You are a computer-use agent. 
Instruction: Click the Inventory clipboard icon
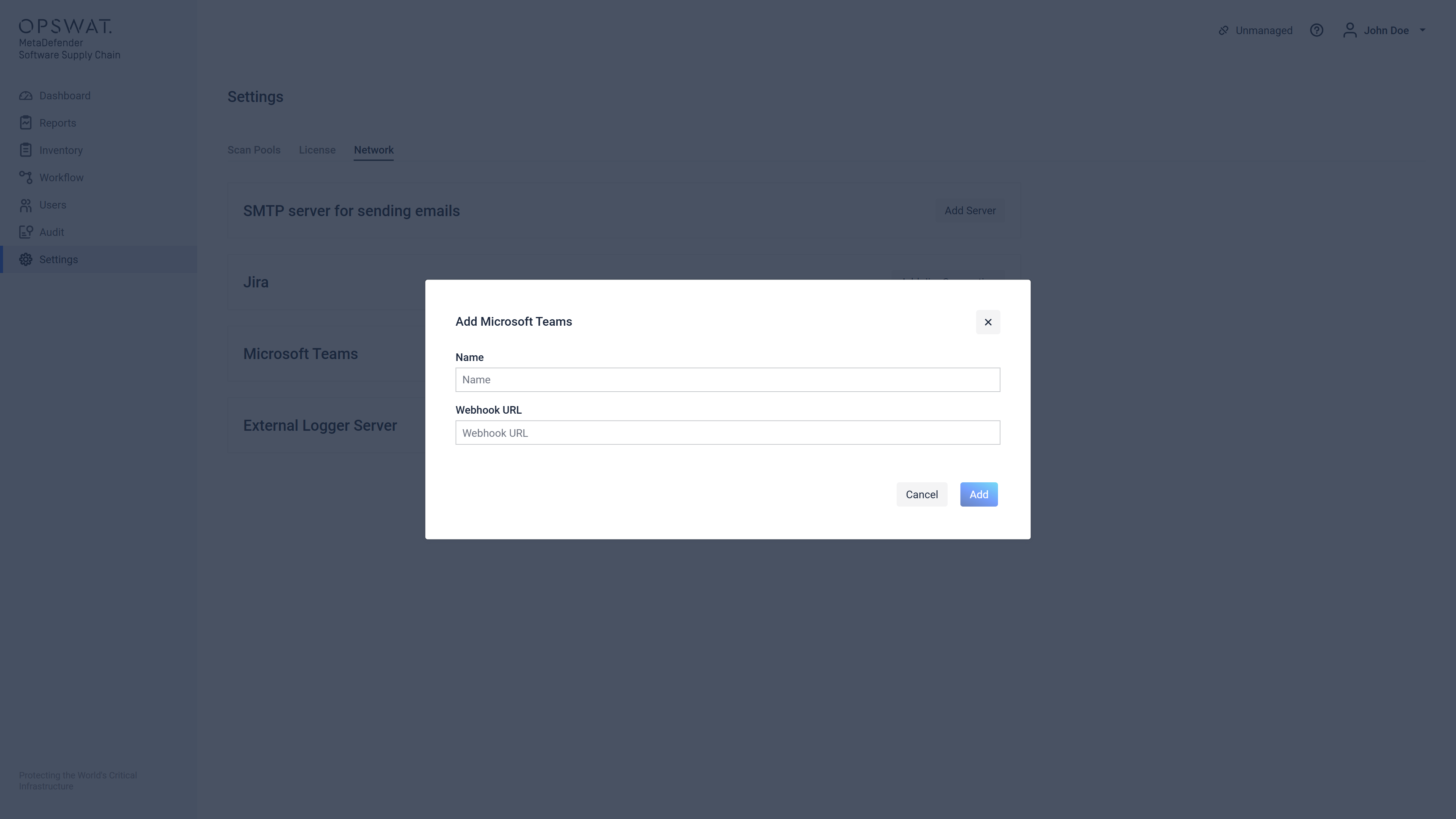25,150
